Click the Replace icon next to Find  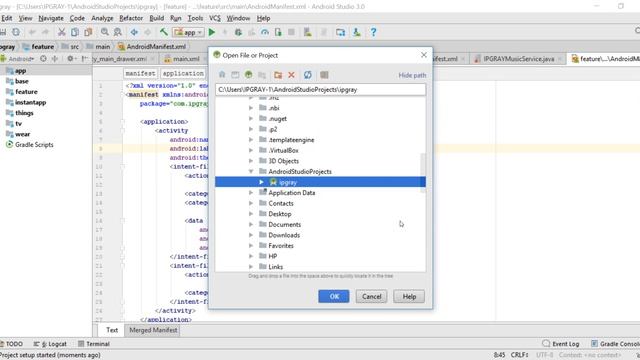118,32
